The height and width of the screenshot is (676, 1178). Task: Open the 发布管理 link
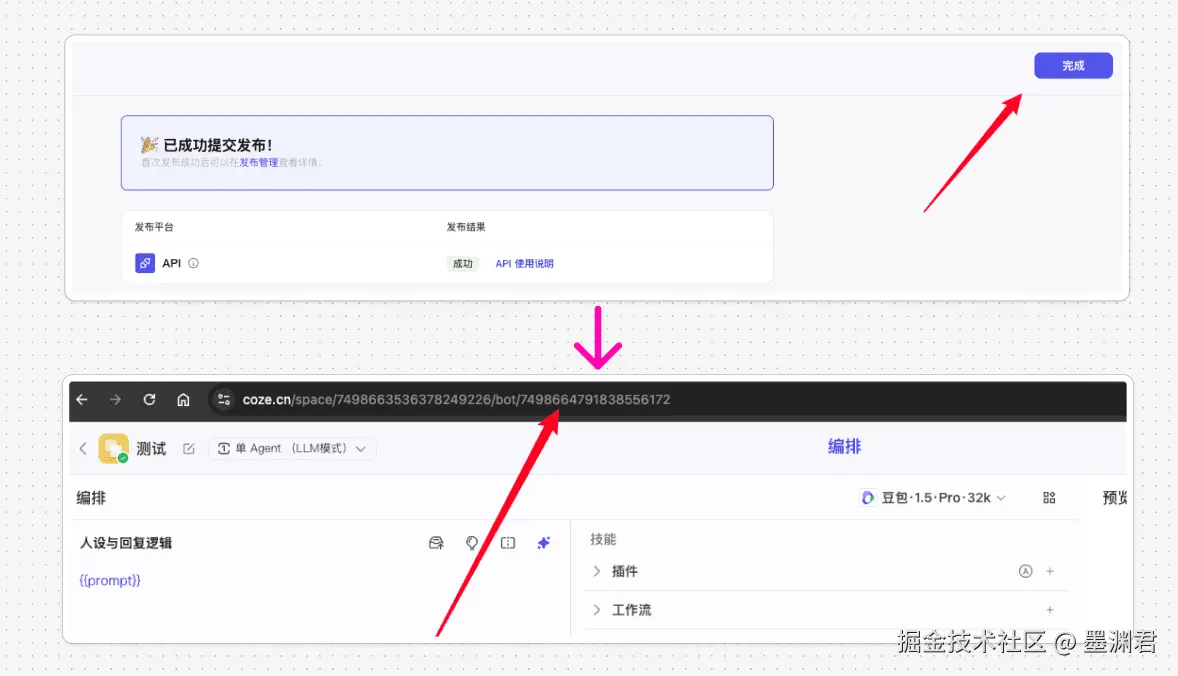[258, 162]
